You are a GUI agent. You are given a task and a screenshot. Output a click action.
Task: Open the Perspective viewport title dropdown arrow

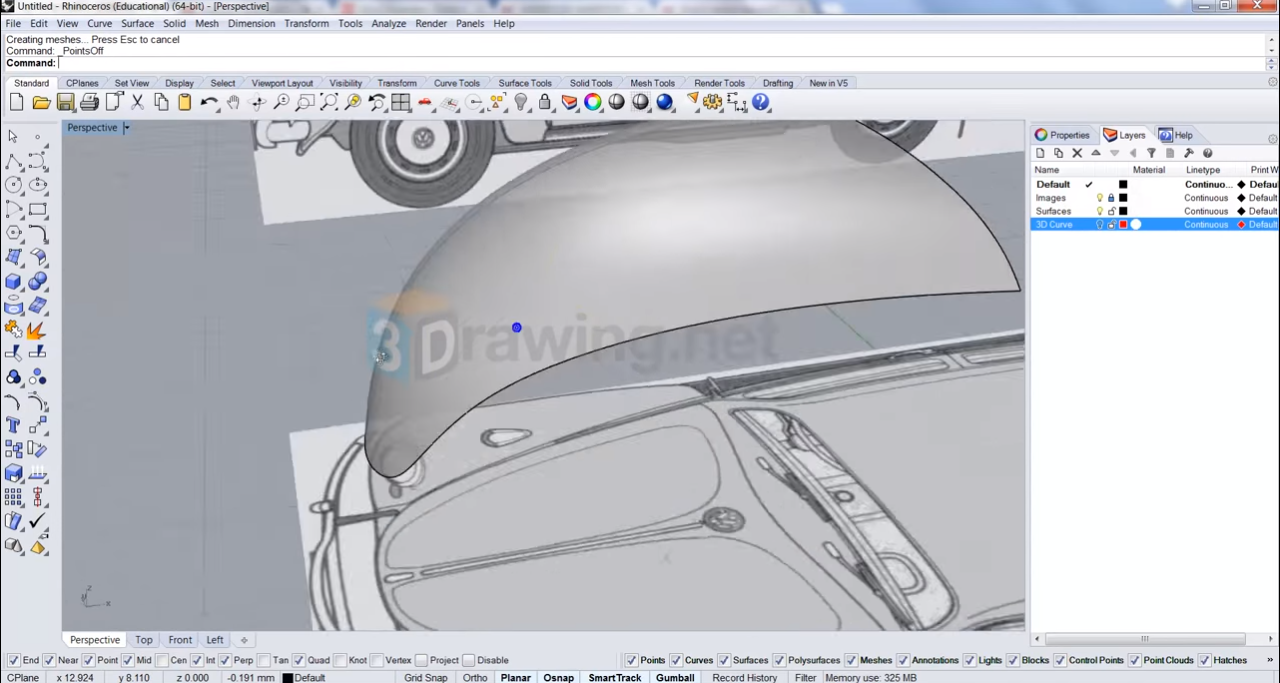(x=126, y=128)
